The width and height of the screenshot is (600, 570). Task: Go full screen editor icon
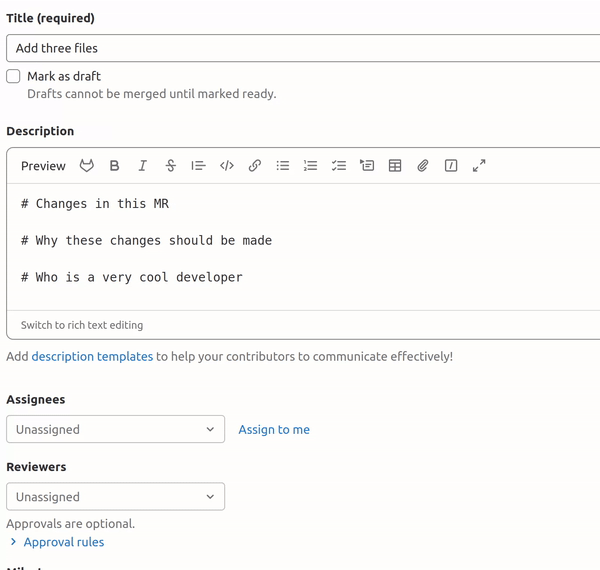coord(479,166)
